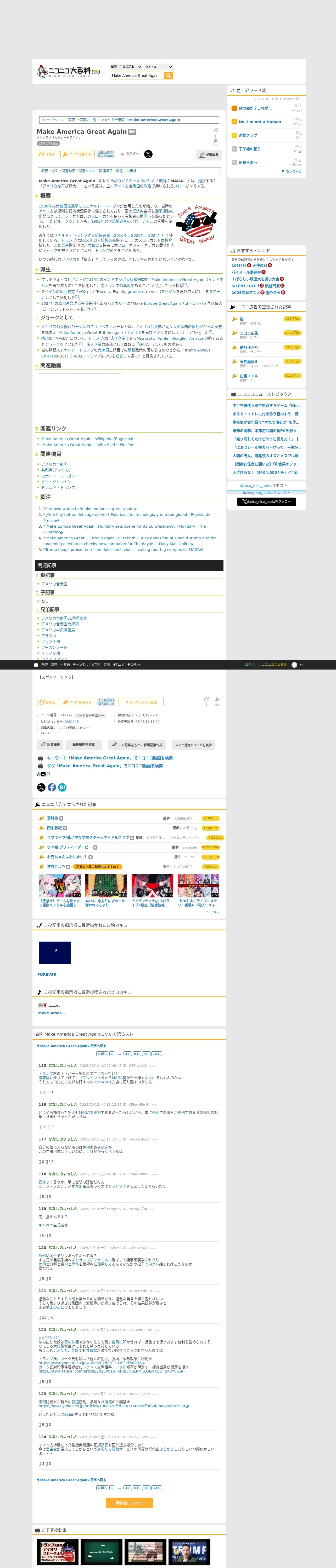Click the ドナルド・トランプ related item link
Viewport: 336px width, 1568px height.
[x=58, y=488]
